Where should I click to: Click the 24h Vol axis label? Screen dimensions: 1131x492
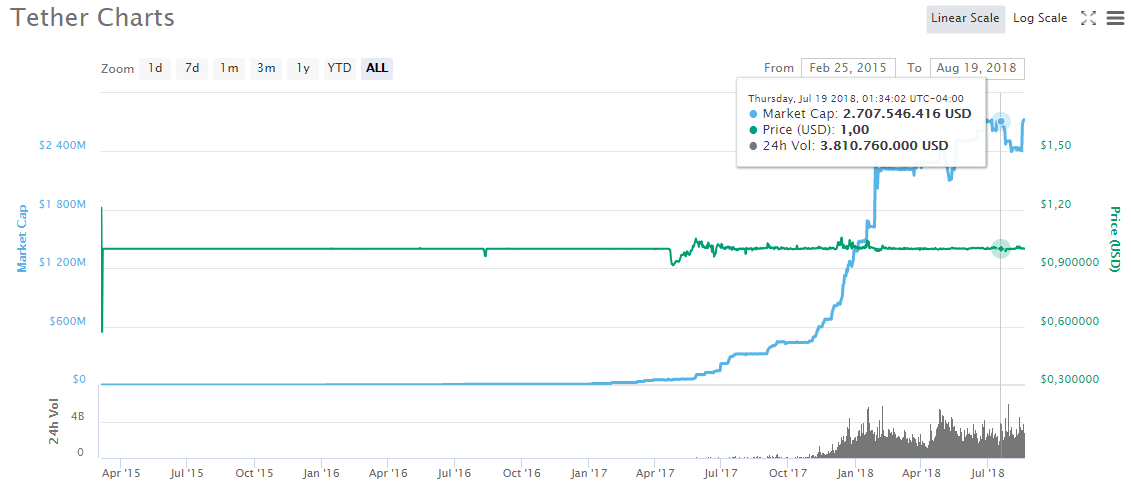coord(54,421)
